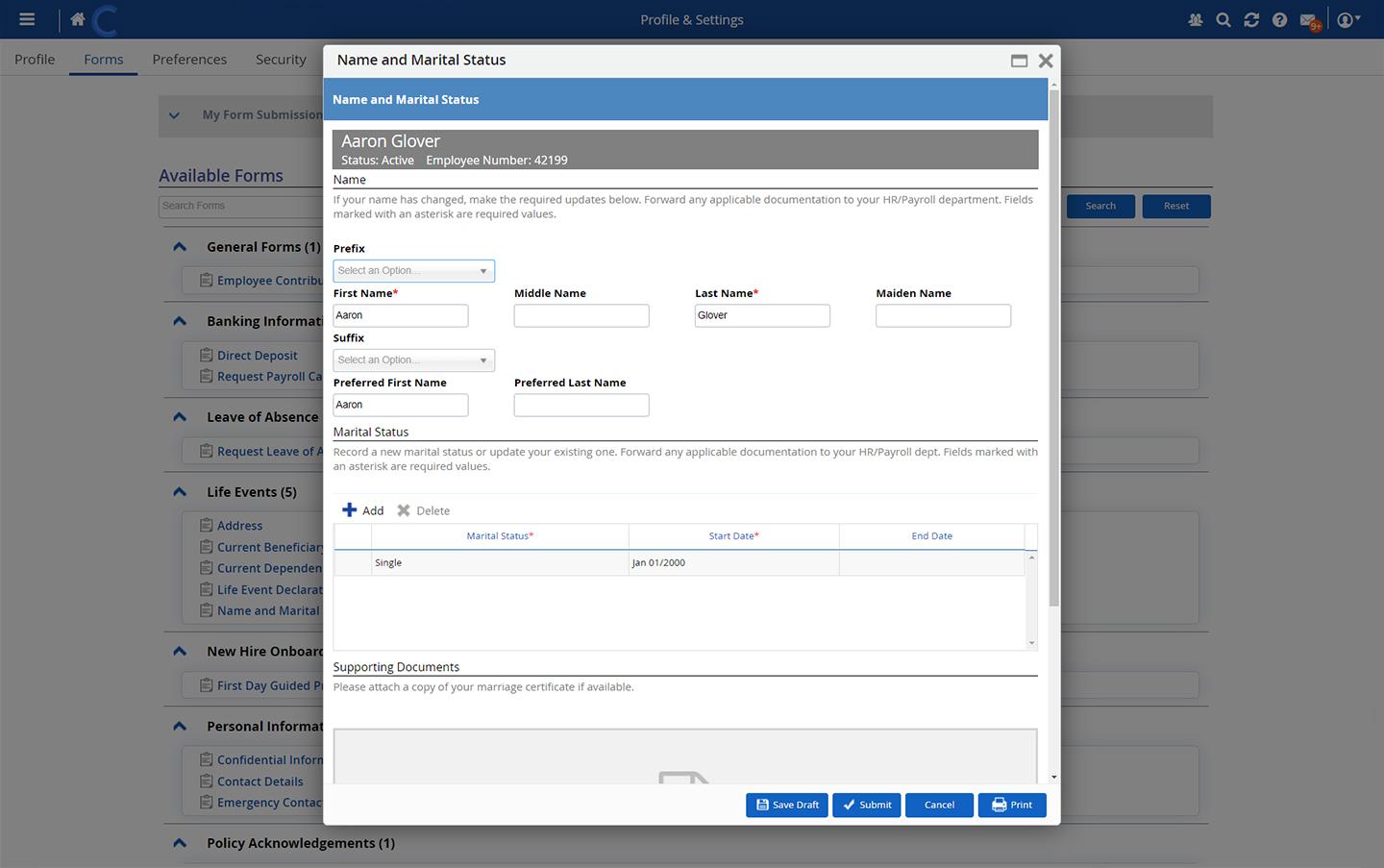Add a new marital status row
The width and height of the screenshot is (1384, 868).
point(363,510)
